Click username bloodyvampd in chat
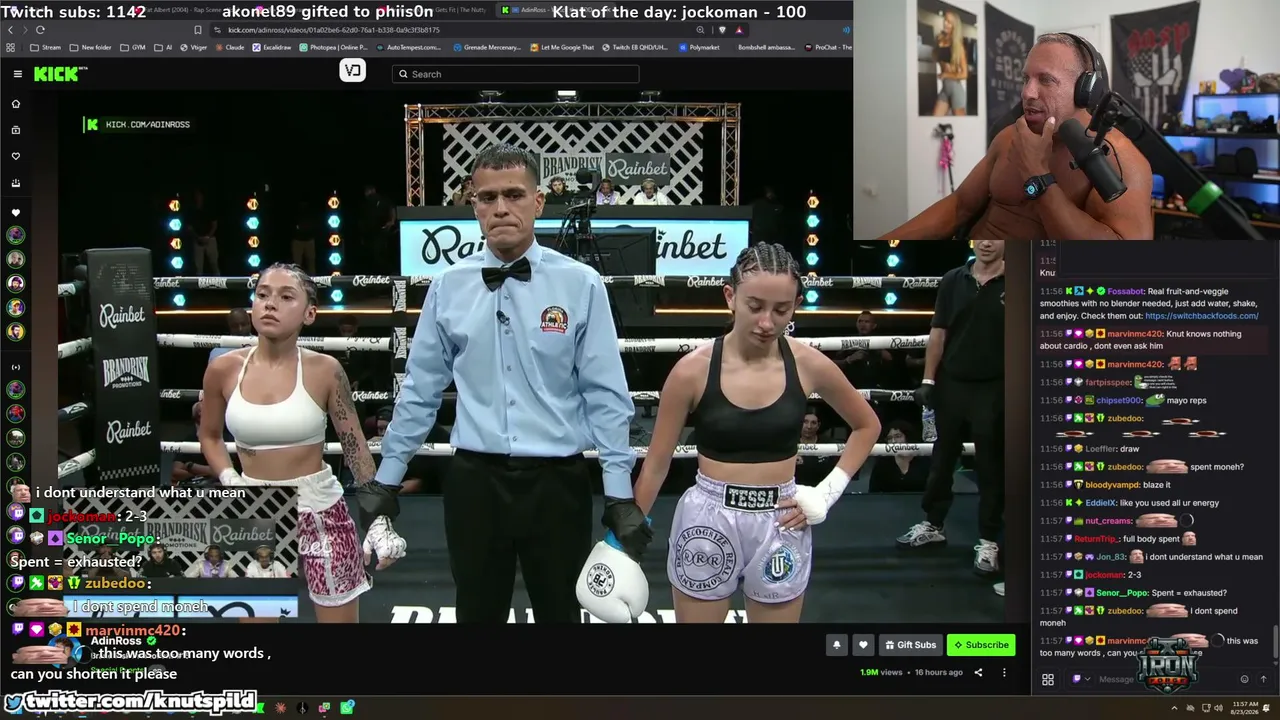 pos(1113,485)
